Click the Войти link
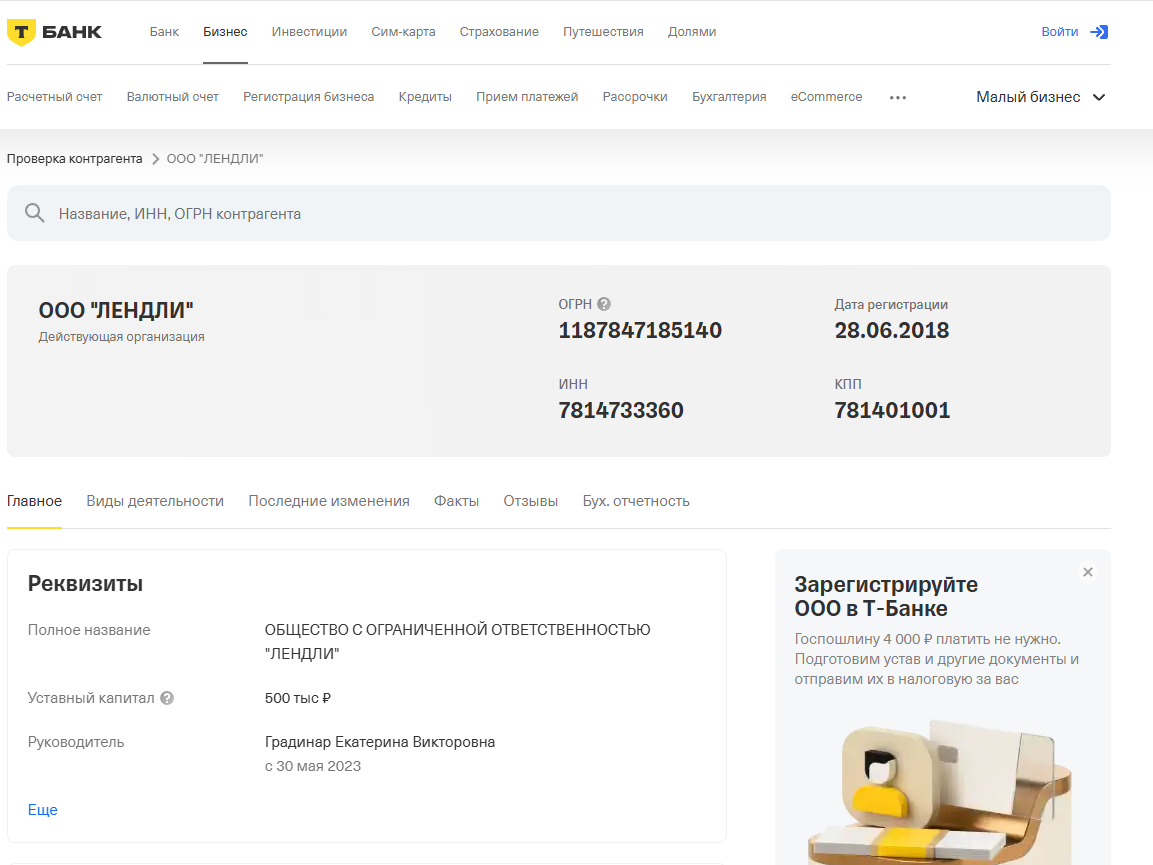This screenshot has height=865, width=1153. pos(1060,32)
